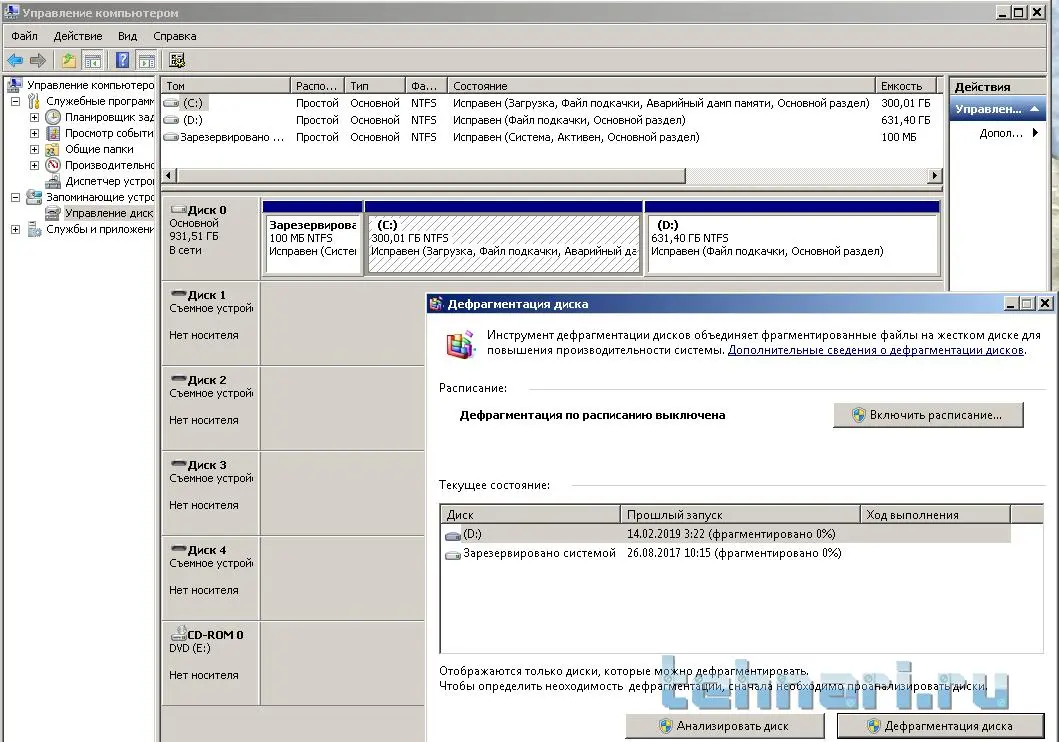The image size is (1059, 742).
Task: Select CD-ROM 0 DVD (E:) label
Action: (x=211, y=663)
